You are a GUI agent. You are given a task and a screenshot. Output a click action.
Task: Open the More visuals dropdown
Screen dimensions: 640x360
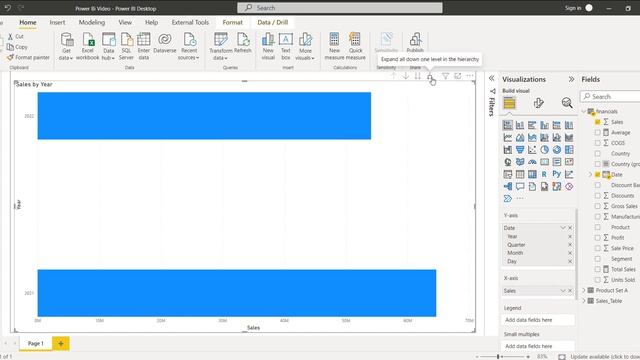tap(305, 47)
